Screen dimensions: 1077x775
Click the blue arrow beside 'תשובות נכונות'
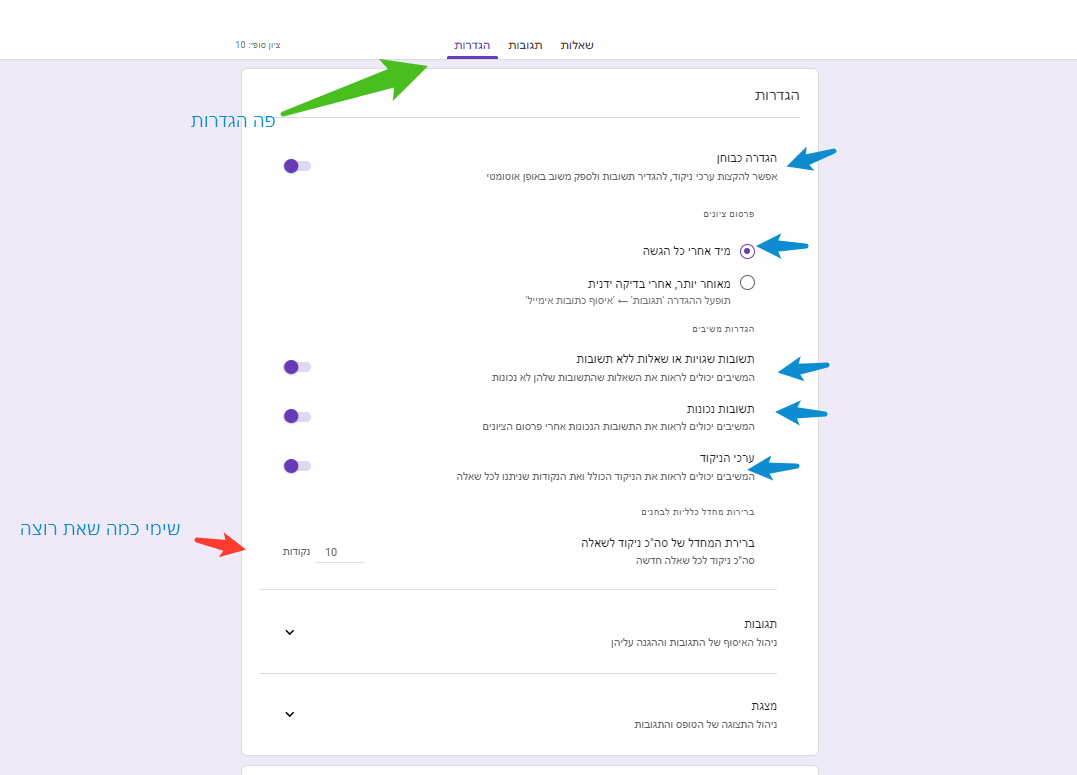point(802,411)
